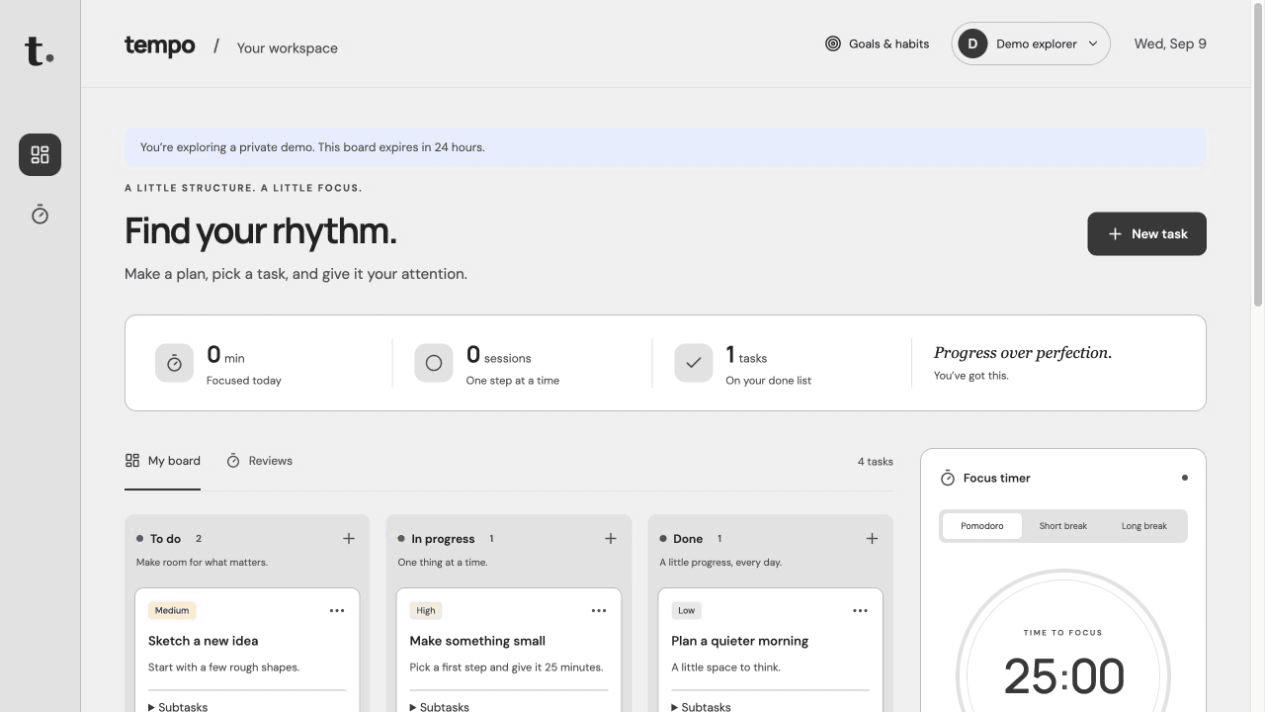Click the tempo 't.' logo in sidebar
The height and width of the screenshot is (712, 1265).
(39, 51)
